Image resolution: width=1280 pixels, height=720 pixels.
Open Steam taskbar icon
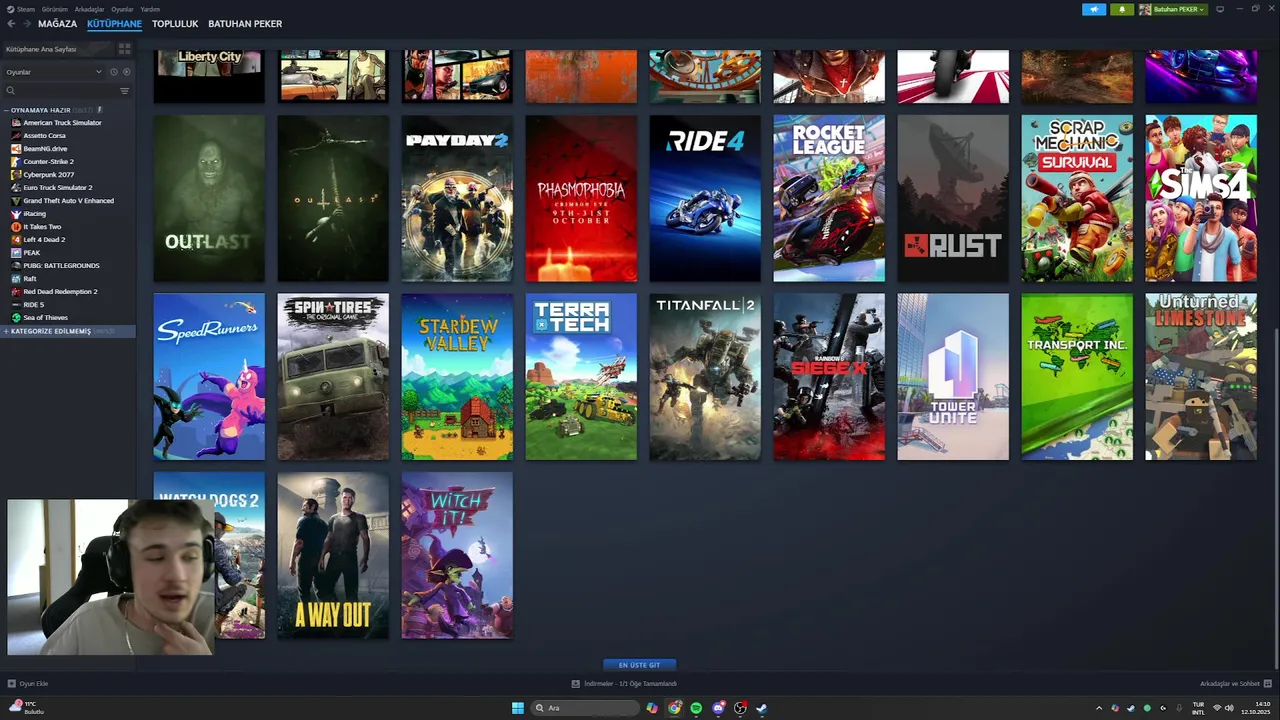point(761,708)
